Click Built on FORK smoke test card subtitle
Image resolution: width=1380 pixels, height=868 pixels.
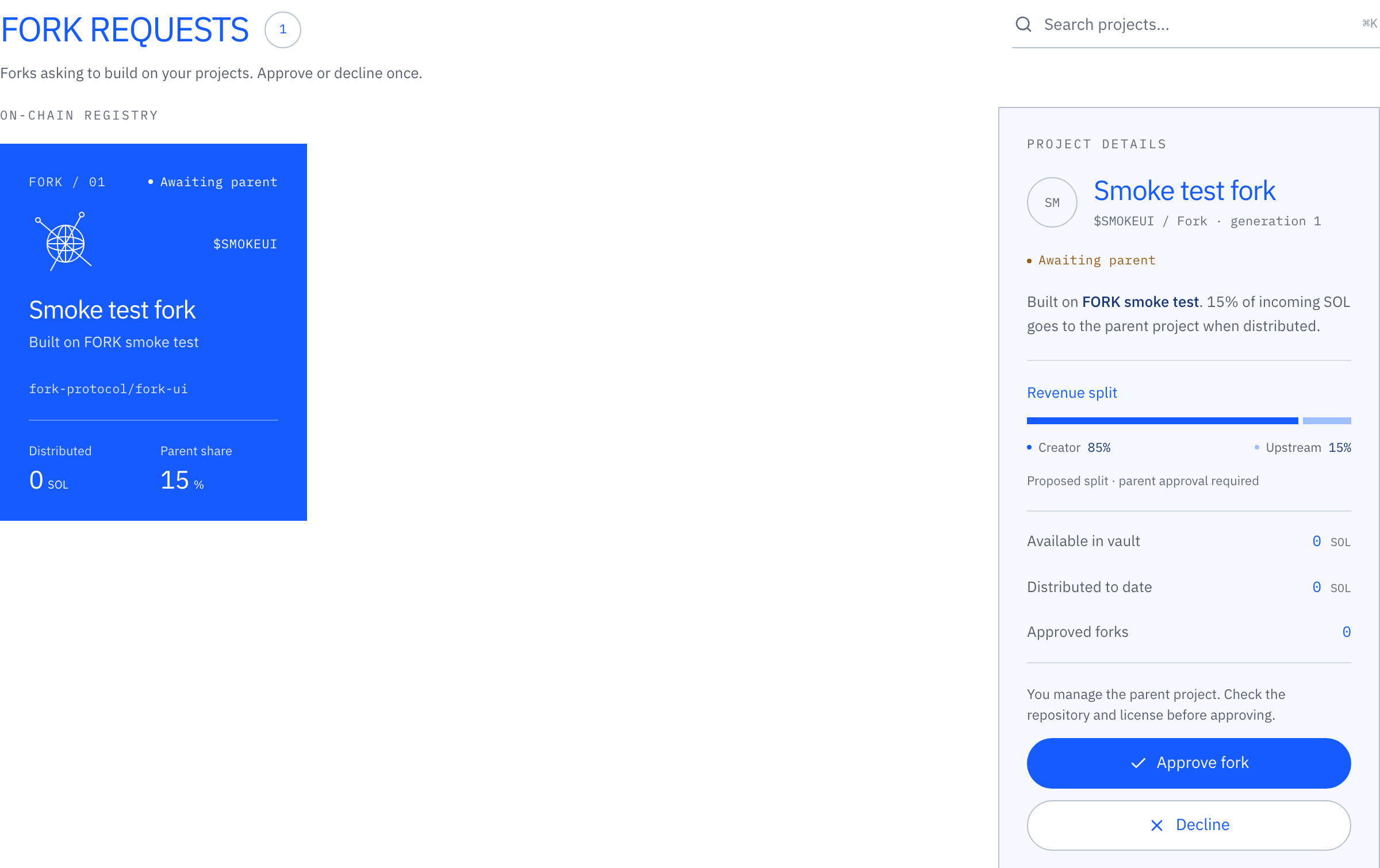tap(114, 342)
